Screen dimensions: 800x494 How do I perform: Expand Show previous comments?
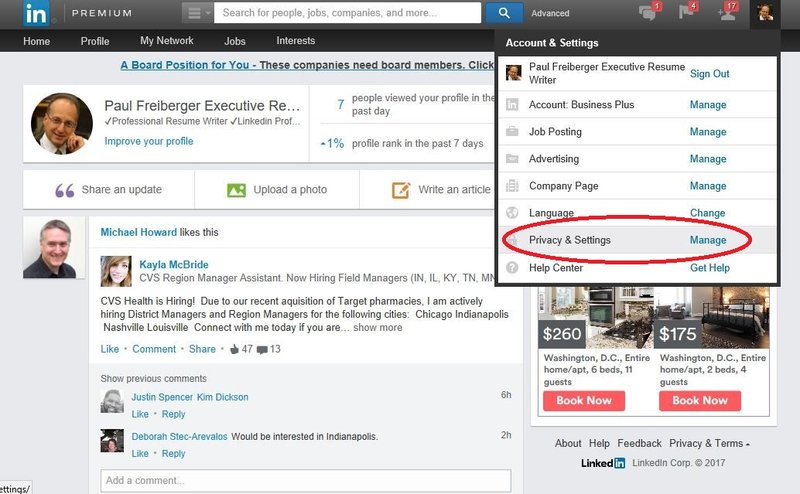[x=154, y=379]
